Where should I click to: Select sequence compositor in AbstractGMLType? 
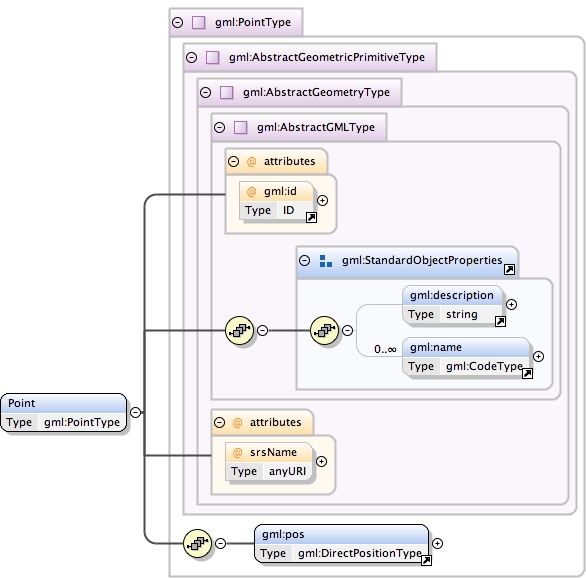pos(240,330)
